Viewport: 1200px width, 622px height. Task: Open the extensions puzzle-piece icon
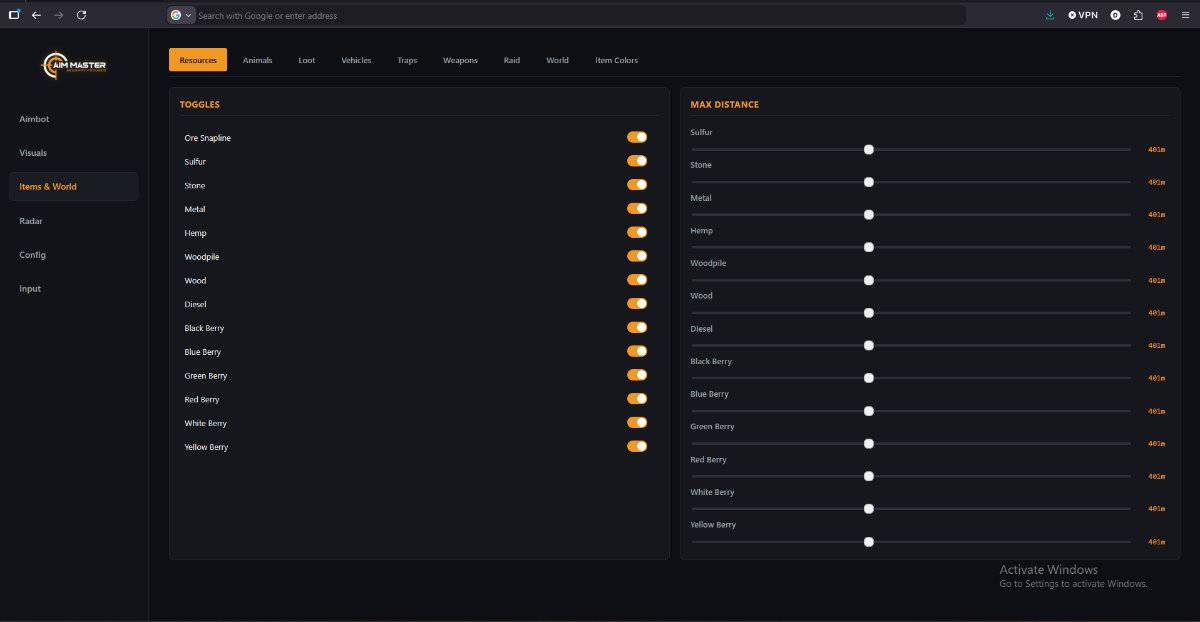click(x=1138, y=15)
